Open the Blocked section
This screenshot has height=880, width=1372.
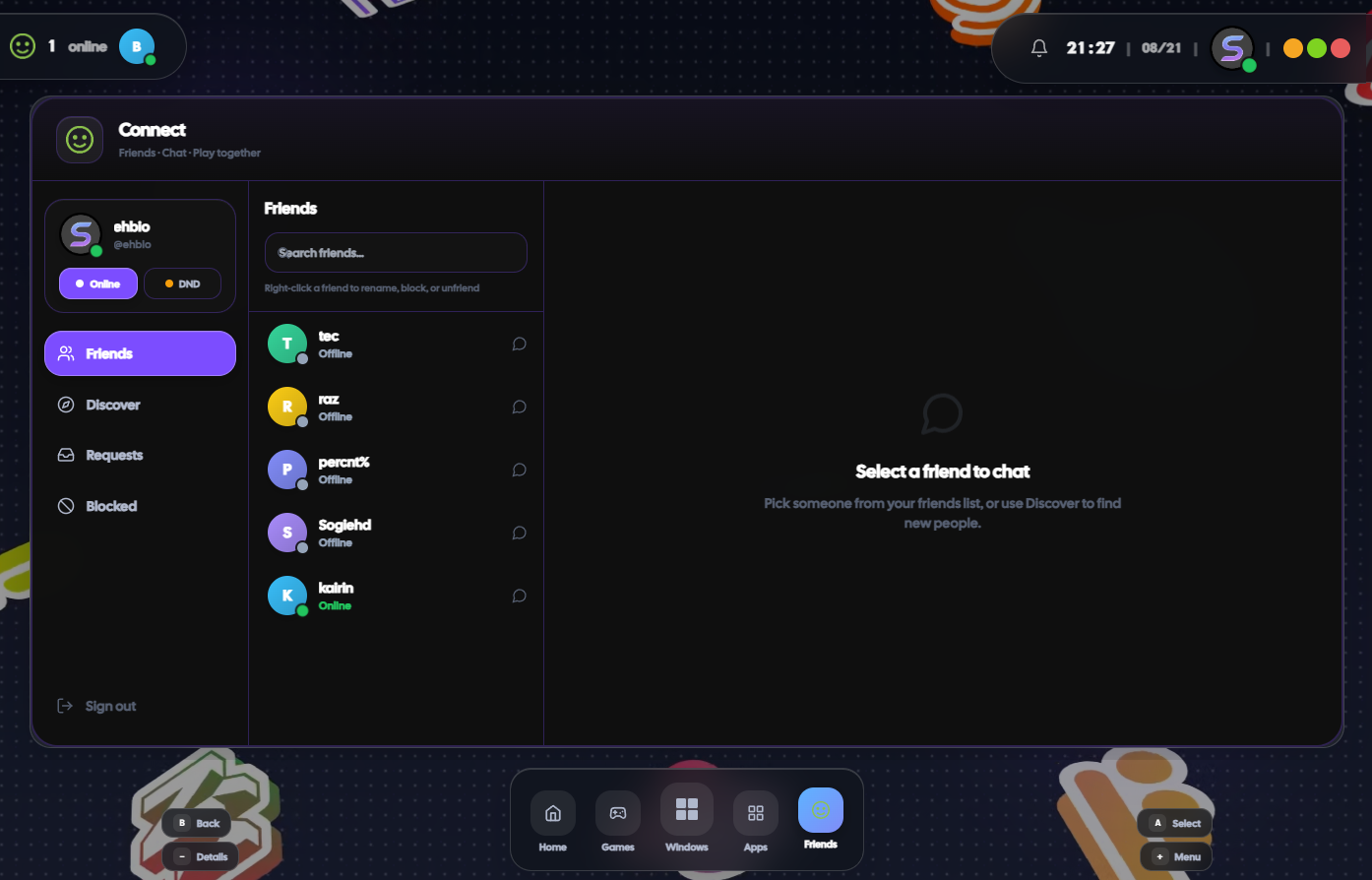point(140,506)
